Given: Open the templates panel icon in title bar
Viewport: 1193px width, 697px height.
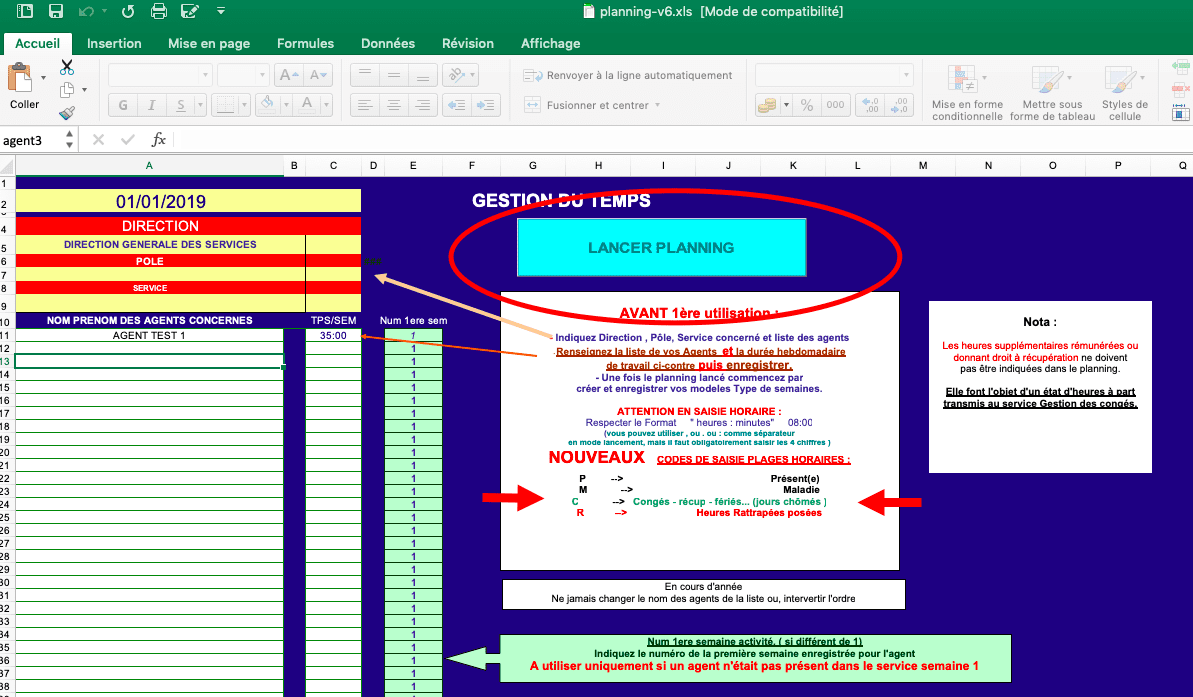Looking at the screenshot, I should (25, 11).
